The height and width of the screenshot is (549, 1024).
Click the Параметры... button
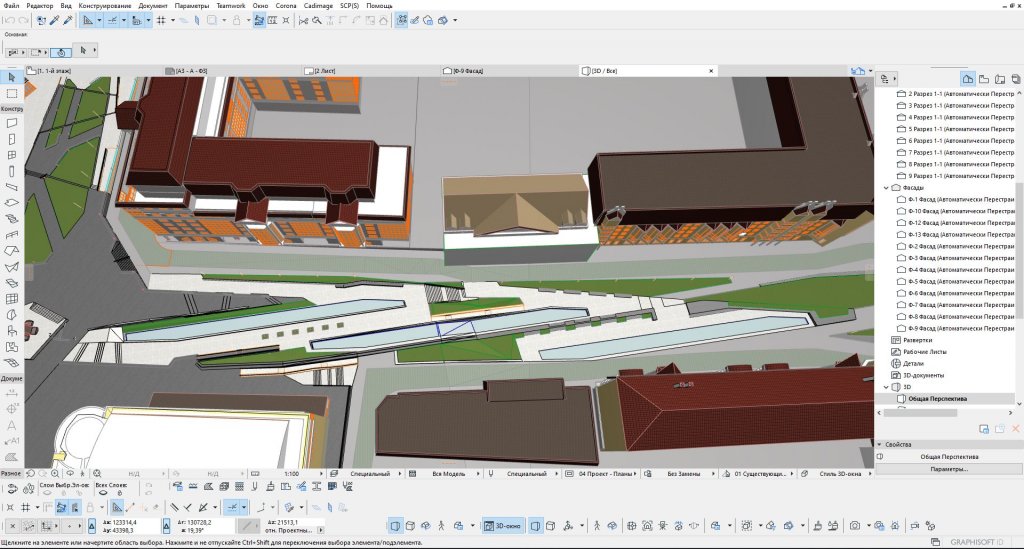coord(948,469)
